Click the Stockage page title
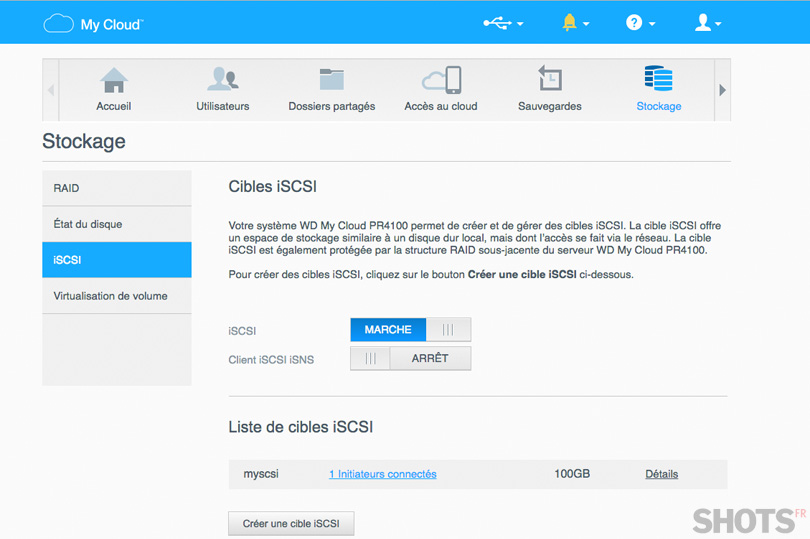The height and width of the screenshot is (539, 810). tap(84, 141)
